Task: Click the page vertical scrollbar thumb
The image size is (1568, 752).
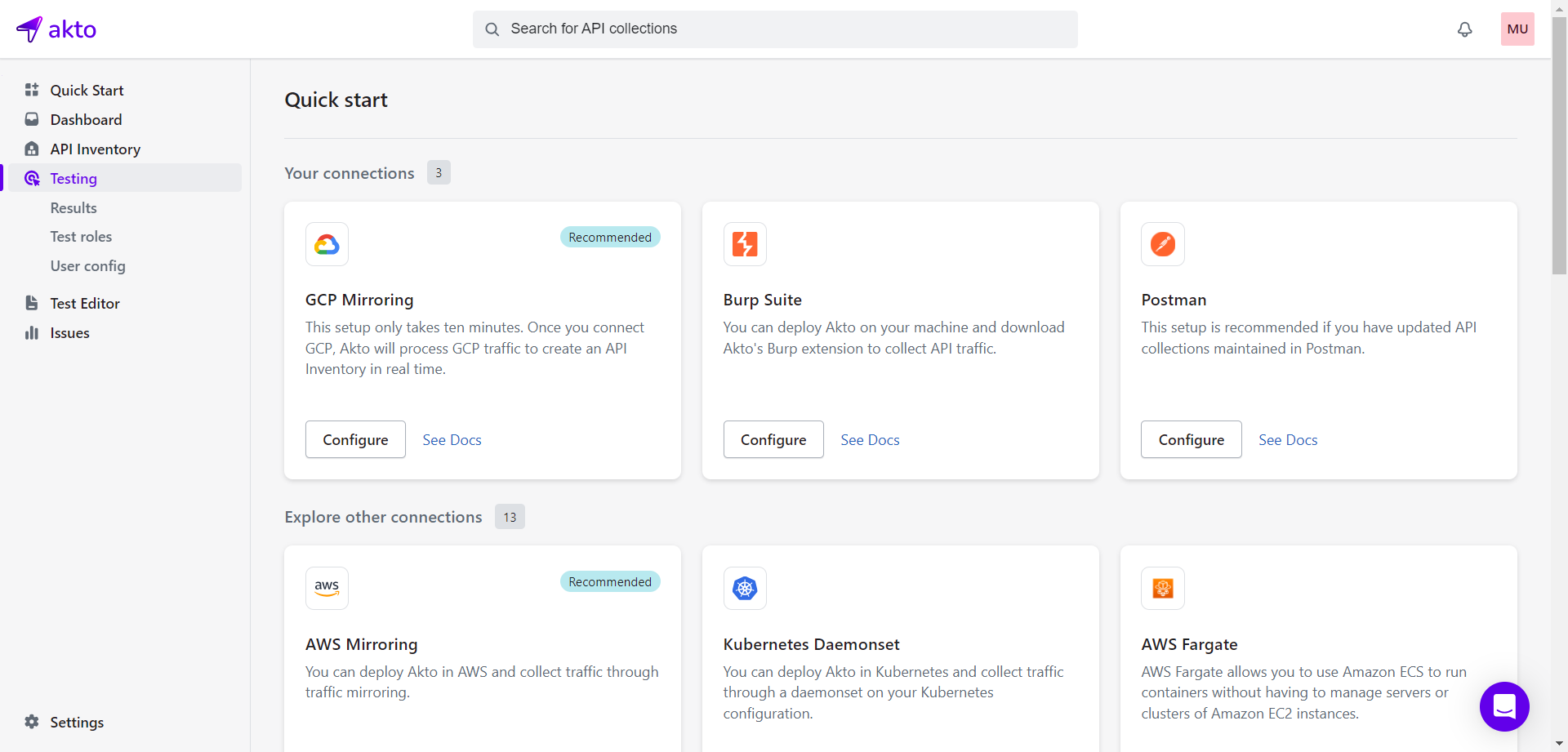Action: [x=1559, y=147]
